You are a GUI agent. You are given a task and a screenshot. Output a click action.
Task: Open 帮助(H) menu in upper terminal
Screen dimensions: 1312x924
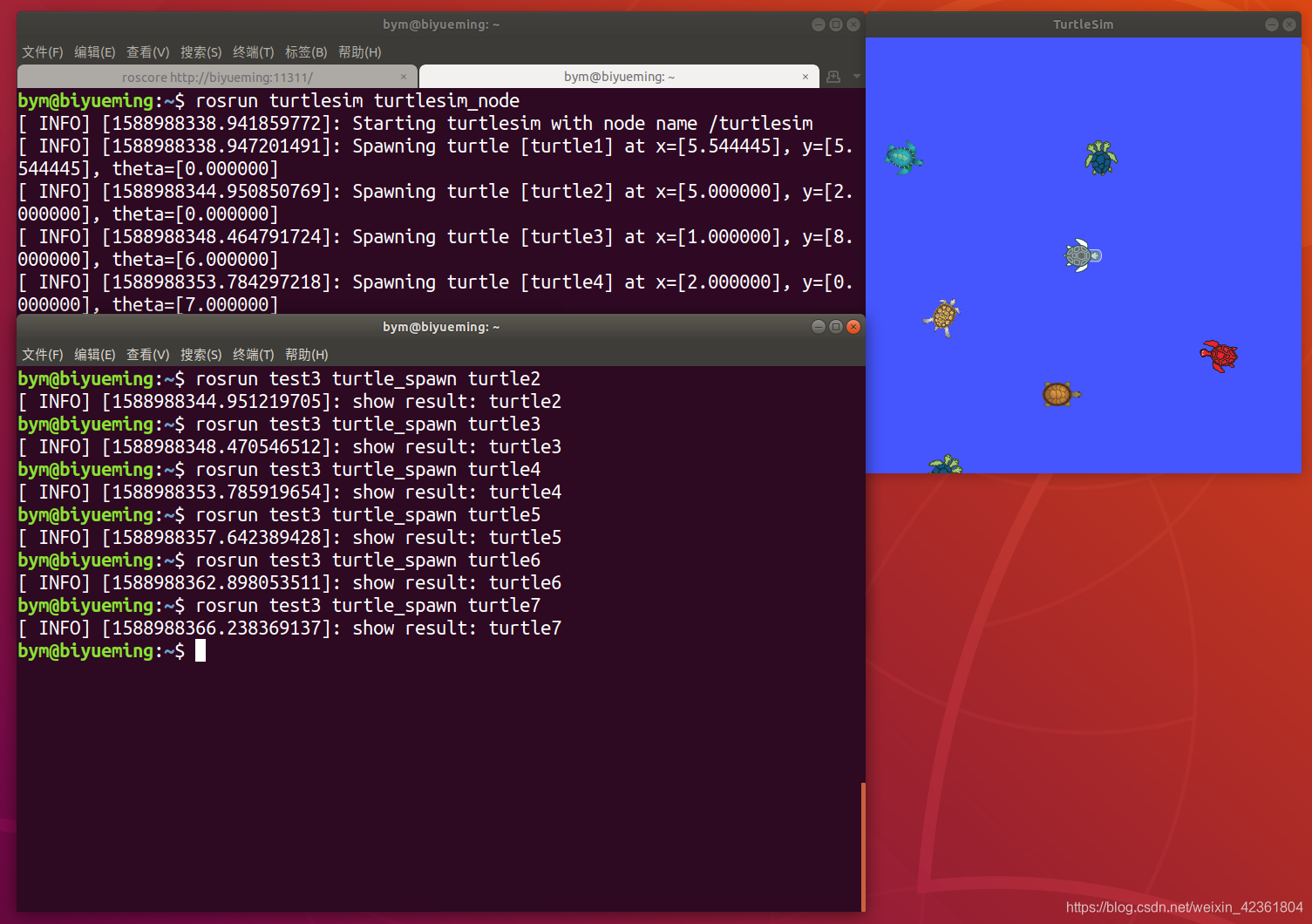(359, 52)
